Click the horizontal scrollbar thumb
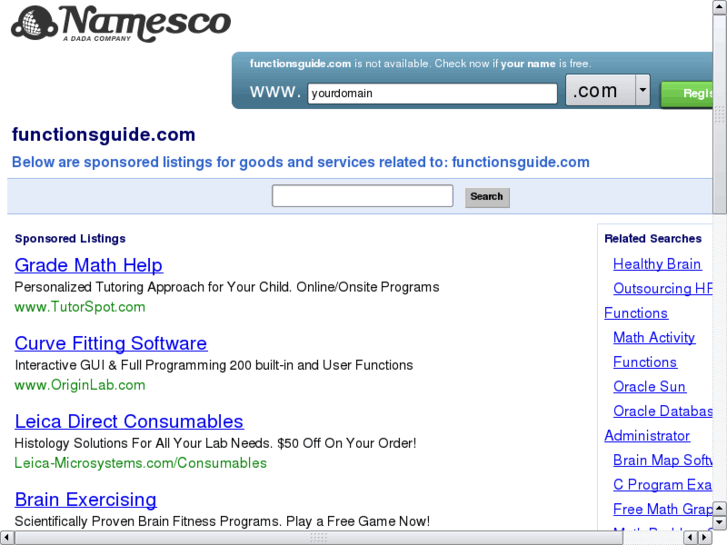 point(319,538)
